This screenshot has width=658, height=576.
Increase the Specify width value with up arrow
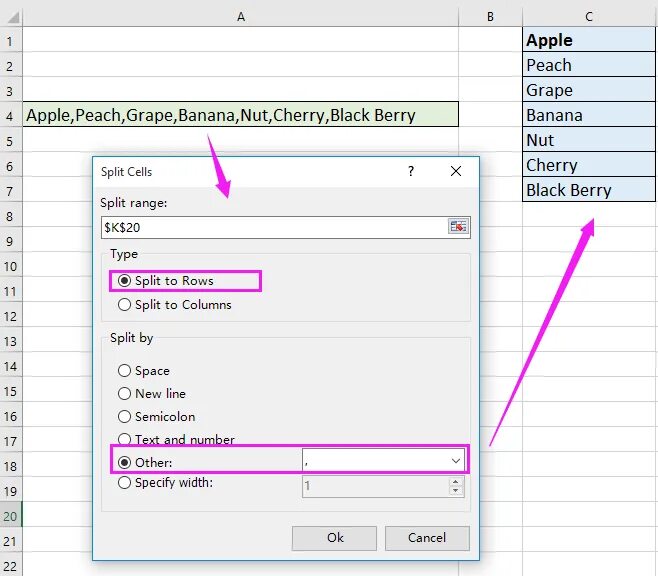tap(456, 481)
